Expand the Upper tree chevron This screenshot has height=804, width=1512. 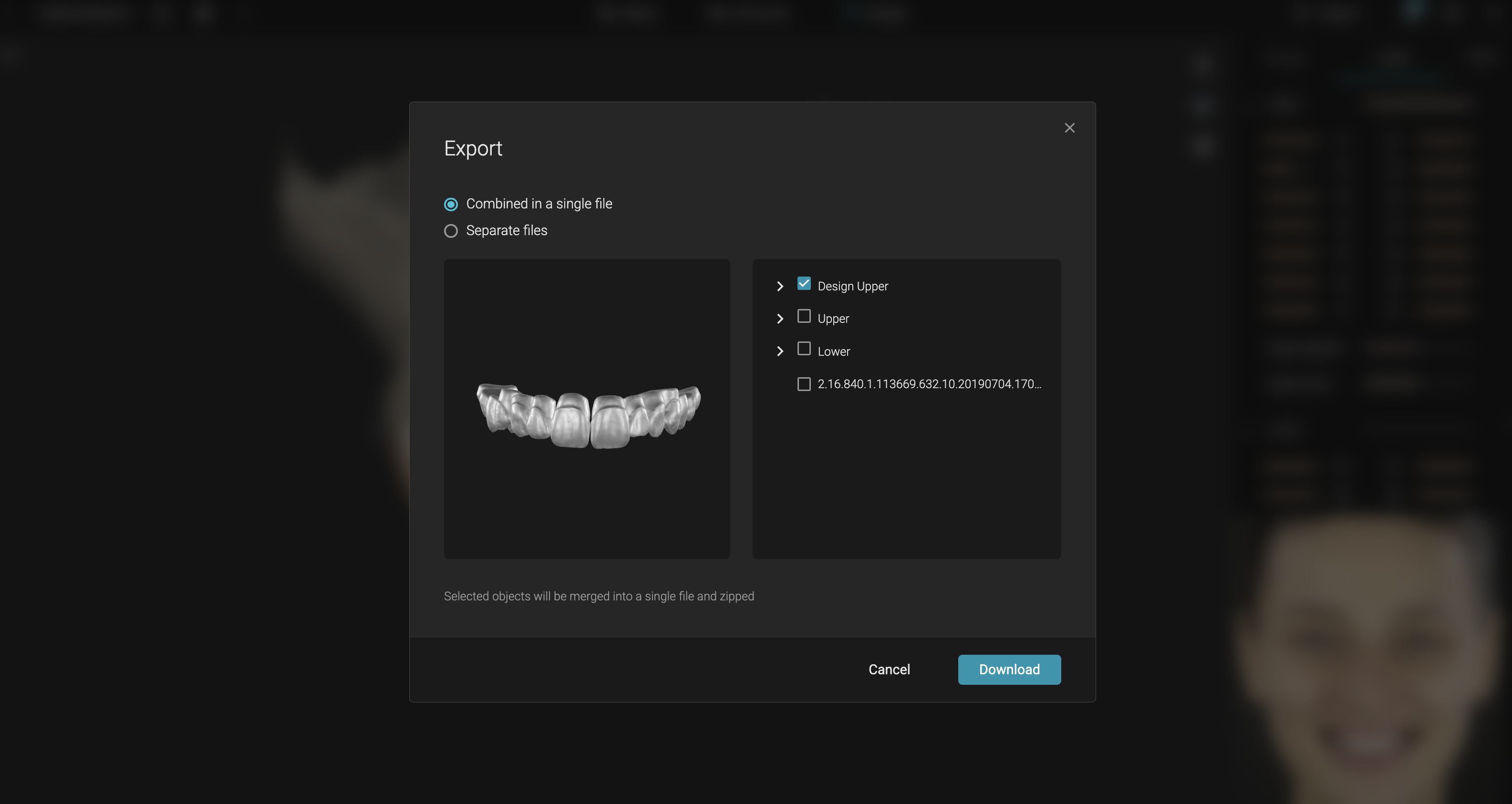coord(780,319)
